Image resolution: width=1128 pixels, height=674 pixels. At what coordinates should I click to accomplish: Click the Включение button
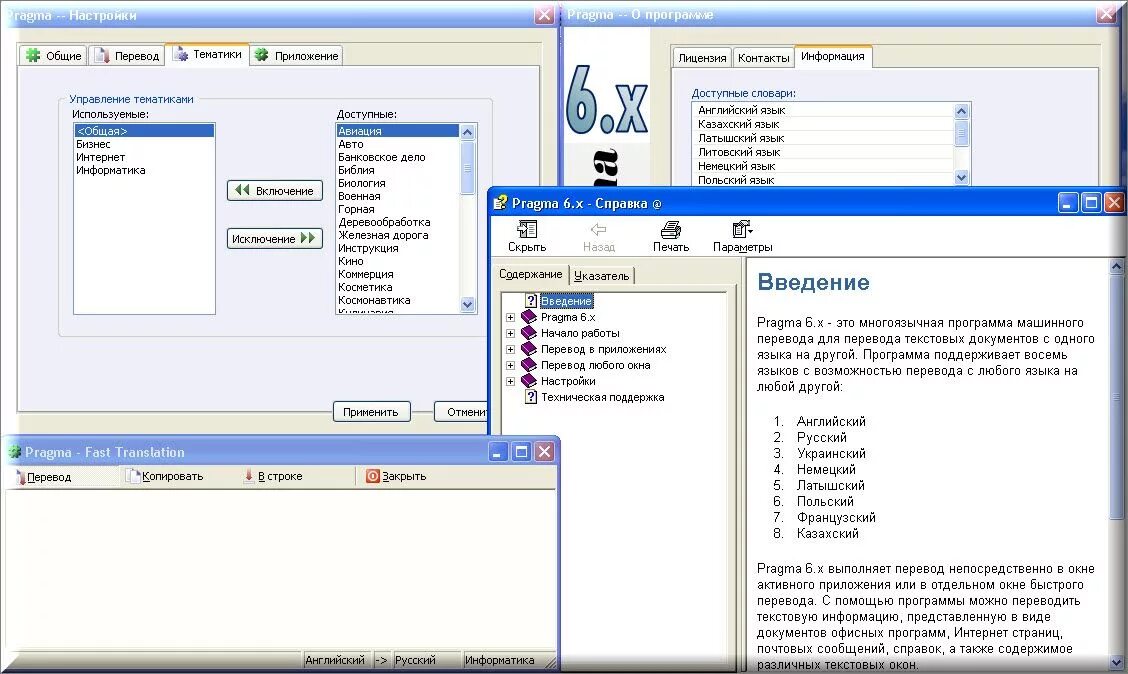tap(275, 191)
